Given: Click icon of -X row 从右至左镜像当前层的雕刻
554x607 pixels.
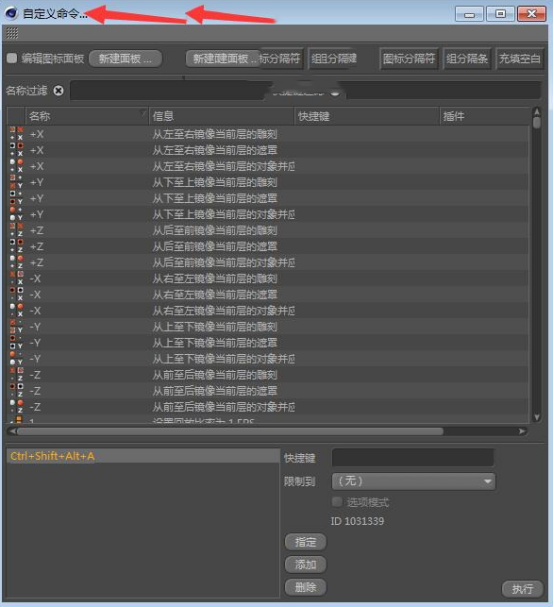Looking at the screenshot, I should (16, 278).
